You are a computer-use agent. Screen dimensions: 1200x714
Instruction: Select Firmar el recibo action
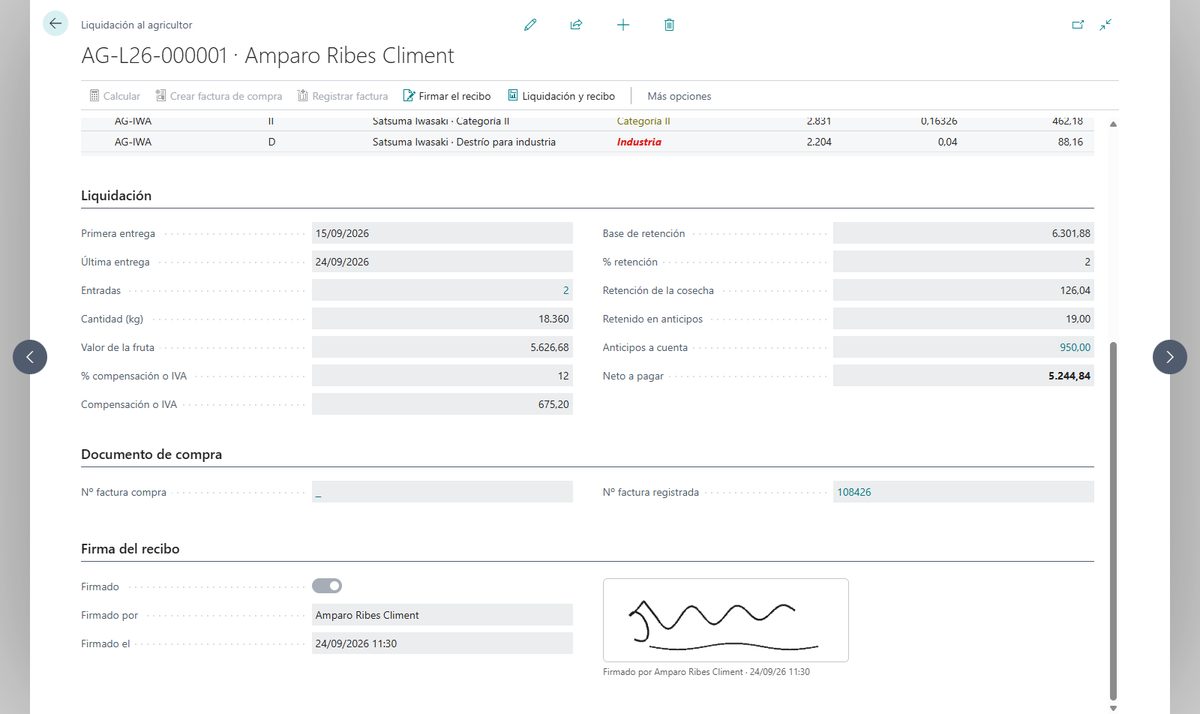[x=447, y=96]
